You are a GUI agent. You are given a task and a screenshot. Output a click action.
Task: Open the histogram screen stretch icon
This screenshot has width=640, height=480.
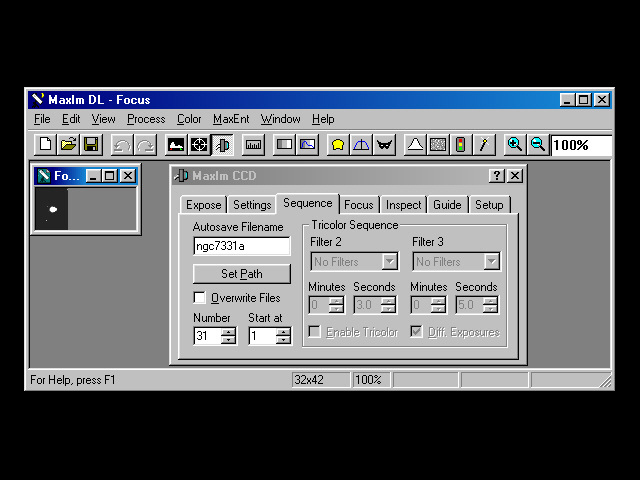[x=176, y=145]
